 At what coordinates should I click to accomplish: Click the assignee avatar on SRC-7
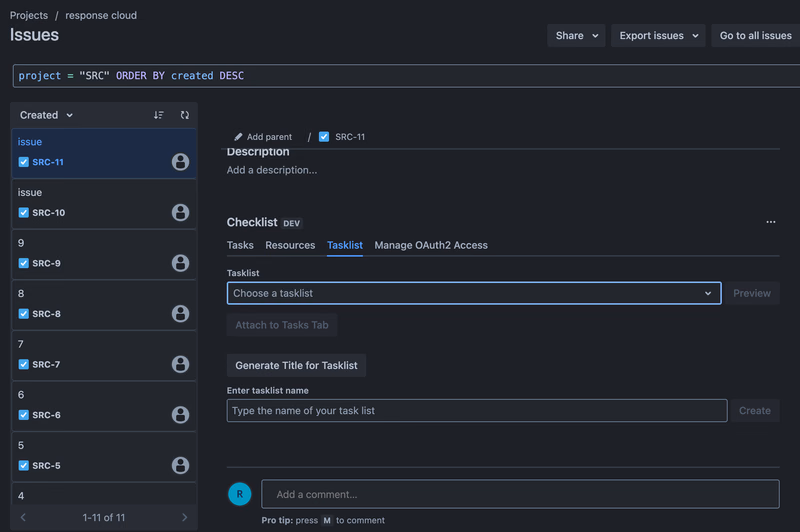pos(180,364)
